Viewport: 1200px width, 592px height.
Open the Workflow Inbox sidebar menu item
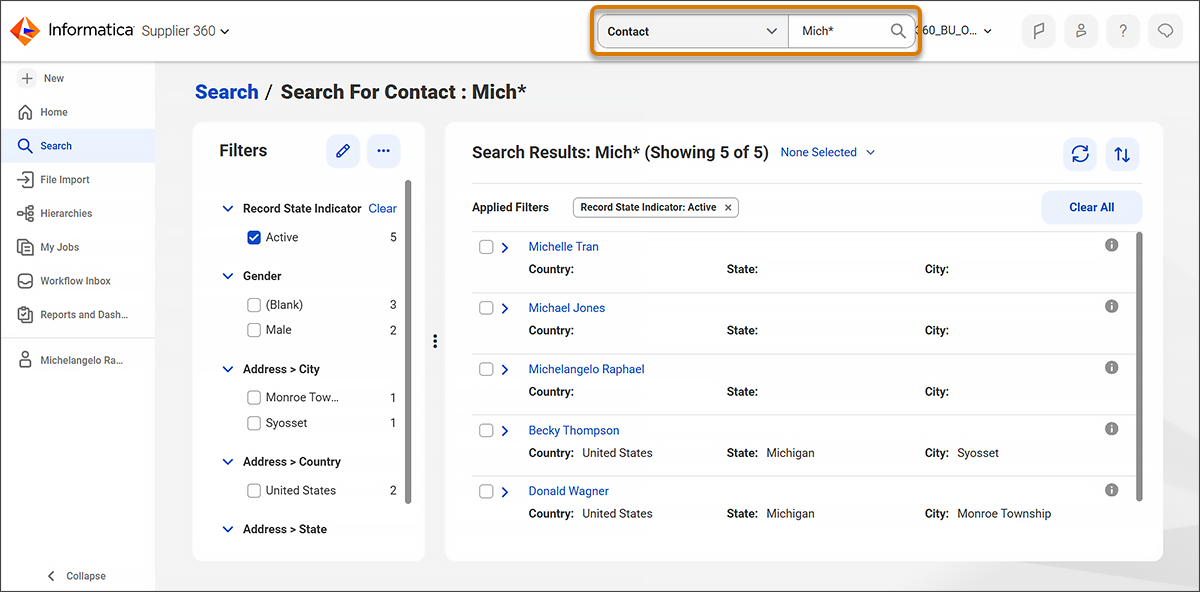tap(77, 281)
